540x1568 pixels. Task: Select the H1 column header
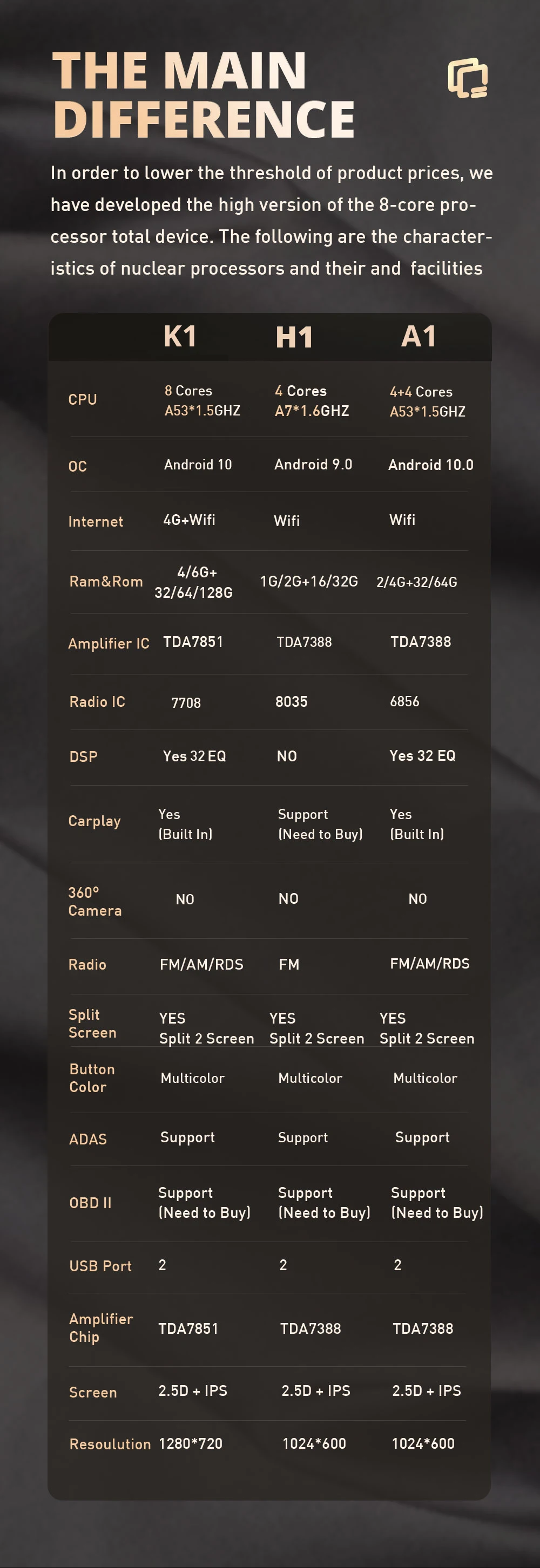pyautogui.click(x=294, y=337)
